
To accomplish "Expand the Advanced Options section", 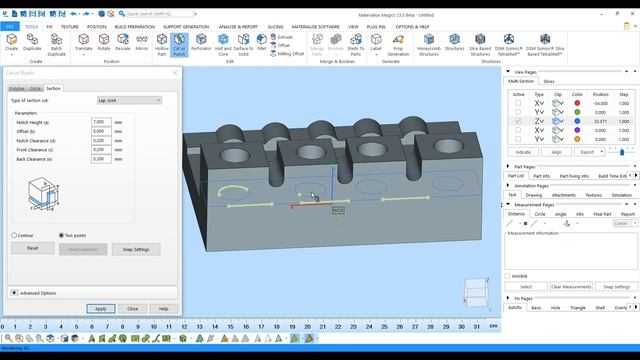I will click(14, 293).
